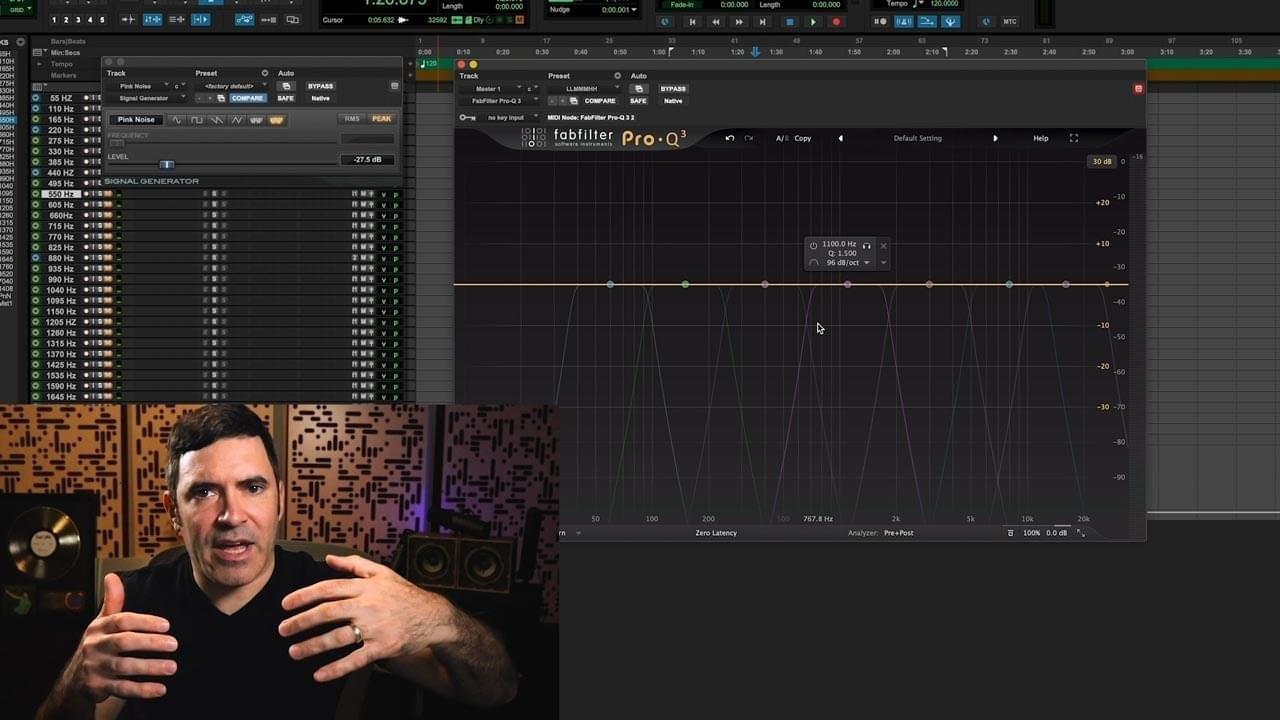The image size is (1280, 720).
Task: Open Help in the Pro-Q 3 header
Action: pos(1040,138)
